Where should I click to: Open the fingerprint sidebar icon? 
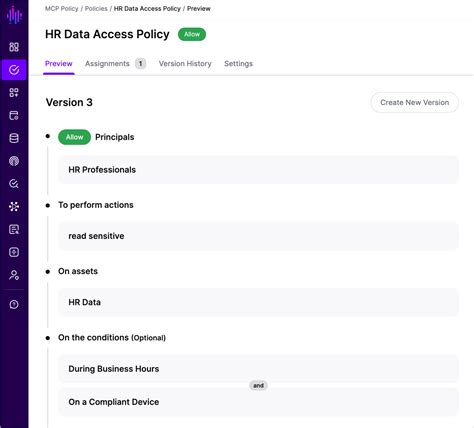(14, 161)
